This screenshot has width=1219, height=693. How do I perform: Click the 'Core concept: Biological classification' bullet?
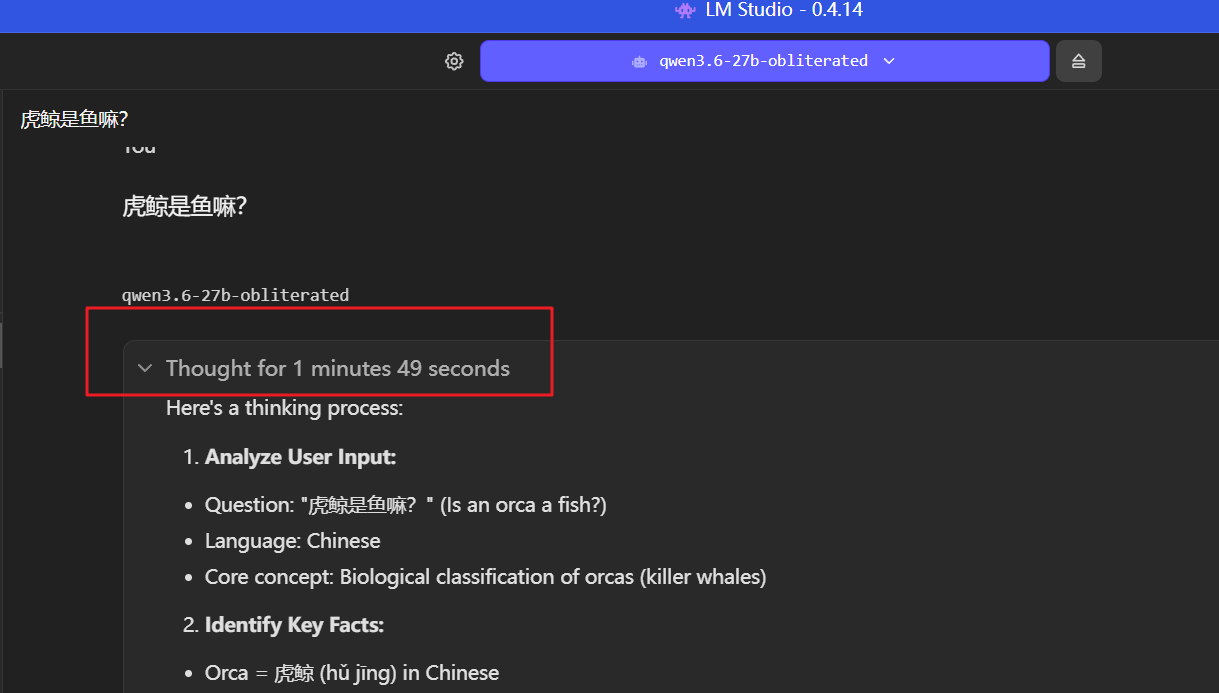pyautogui.click(x=485, y=577)
